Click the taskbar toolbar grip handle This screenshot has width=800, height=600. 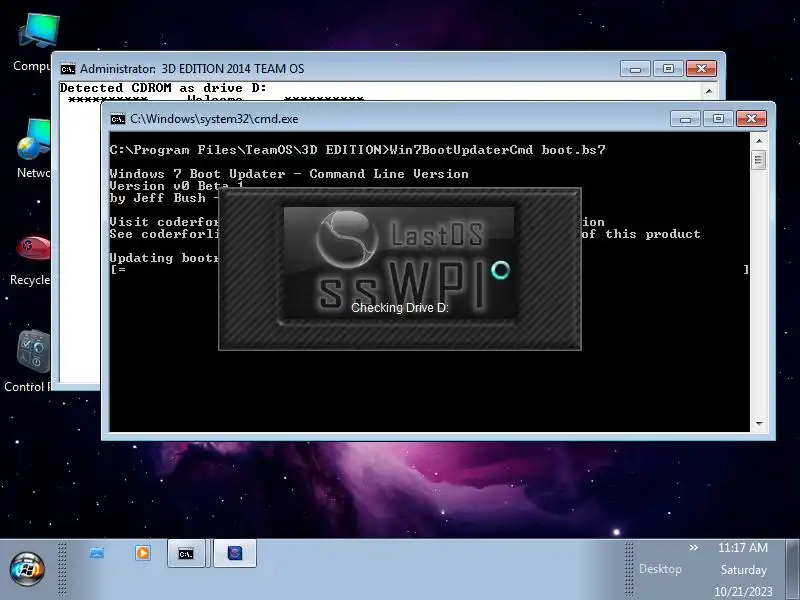pyautogui.click(x=62, y=569)
